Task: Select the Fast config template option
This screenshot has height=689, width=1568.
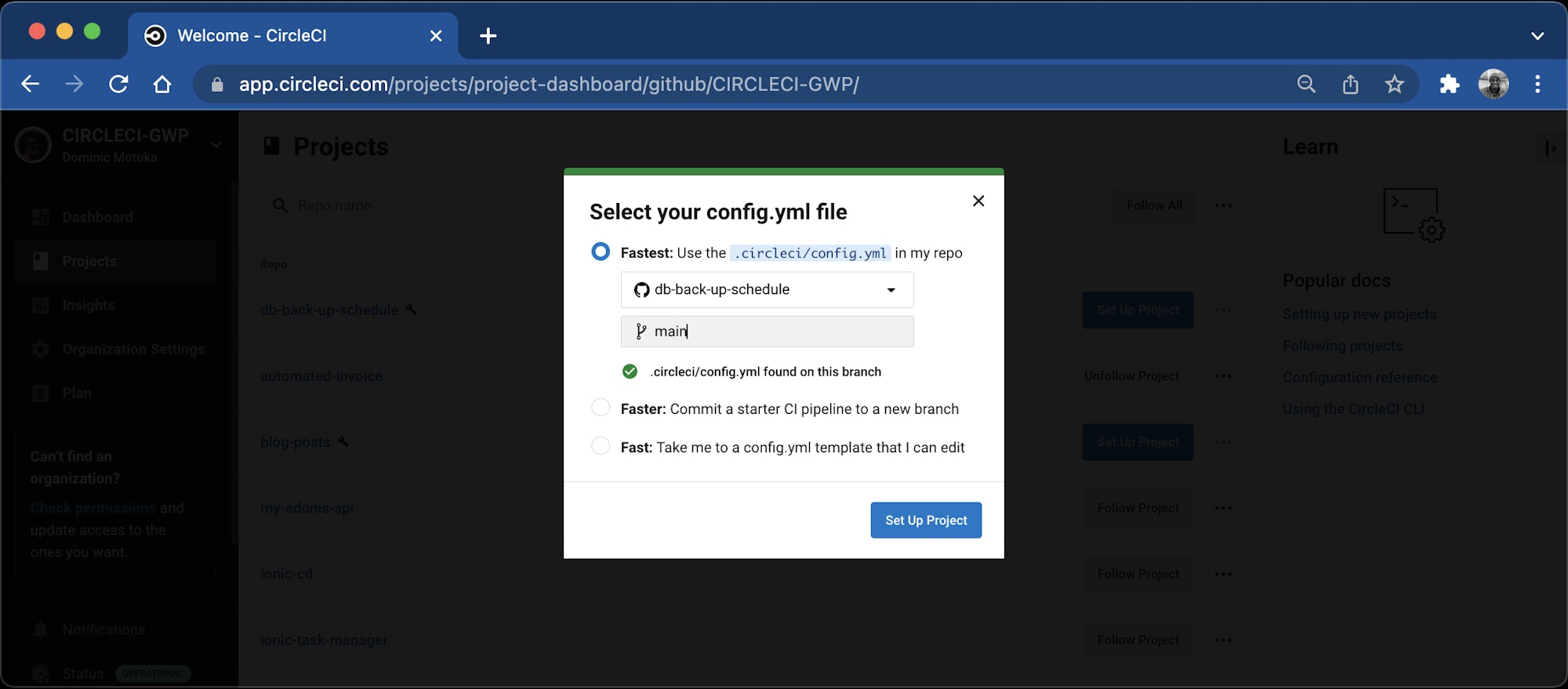Action: [601, 446]
